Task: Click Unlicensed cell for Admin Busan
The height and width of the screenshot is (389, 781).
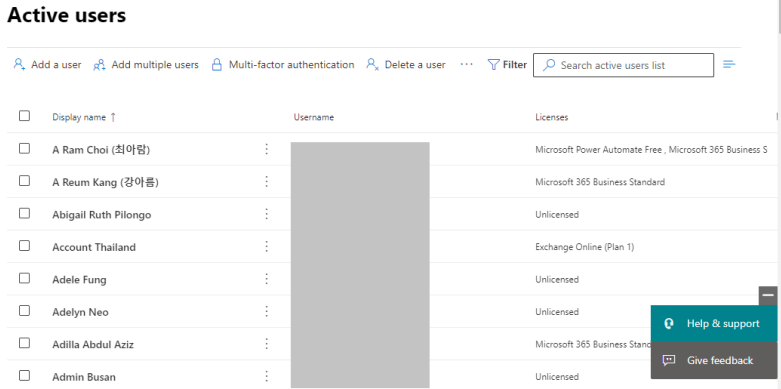Action: [557, 377]
